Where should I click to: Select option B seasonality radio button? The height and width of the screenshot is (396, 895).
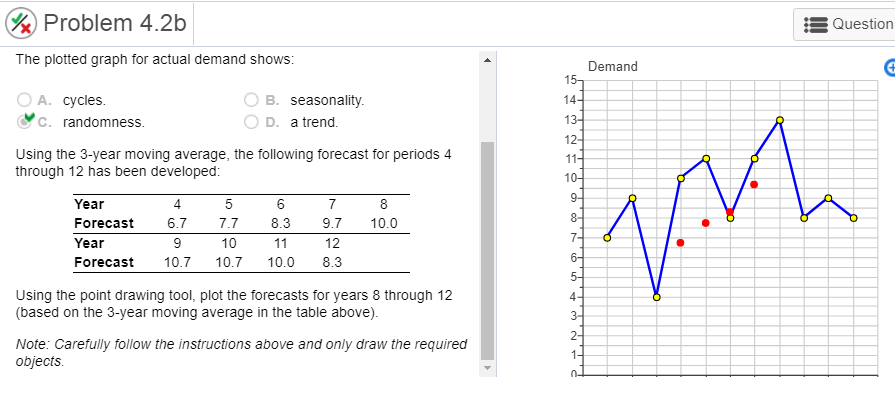(x=252, y=100)
